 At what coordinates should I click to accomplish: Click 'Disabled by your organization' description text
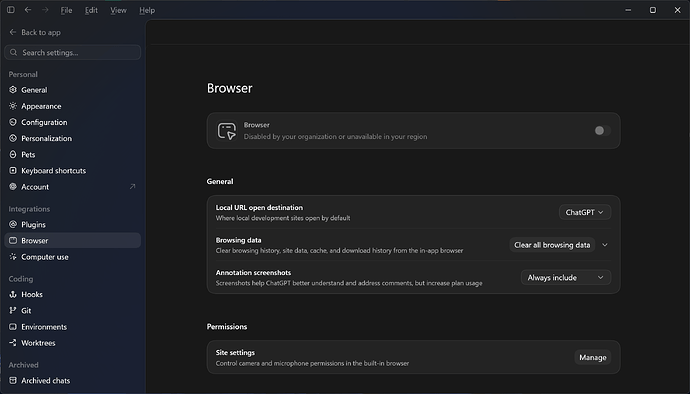click(335, 136)
